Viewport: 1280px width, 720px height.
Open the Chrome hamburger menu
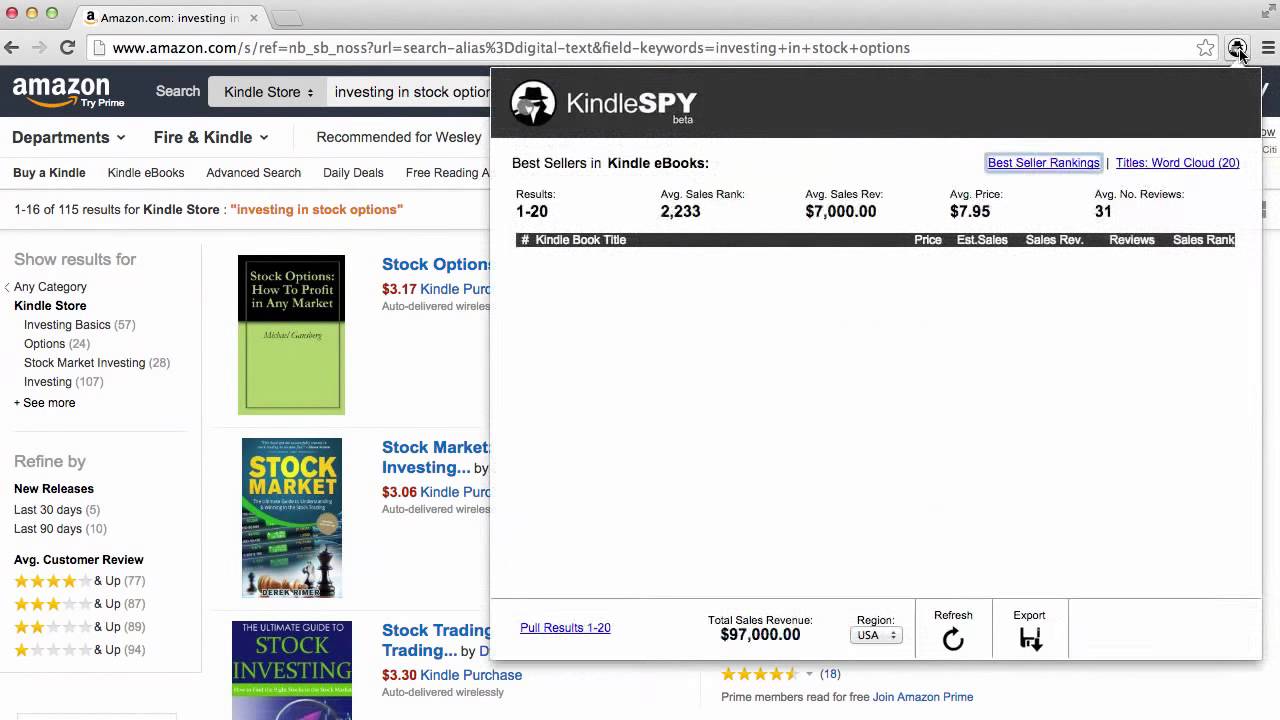pyautogui.click(x=1268, y=47)
